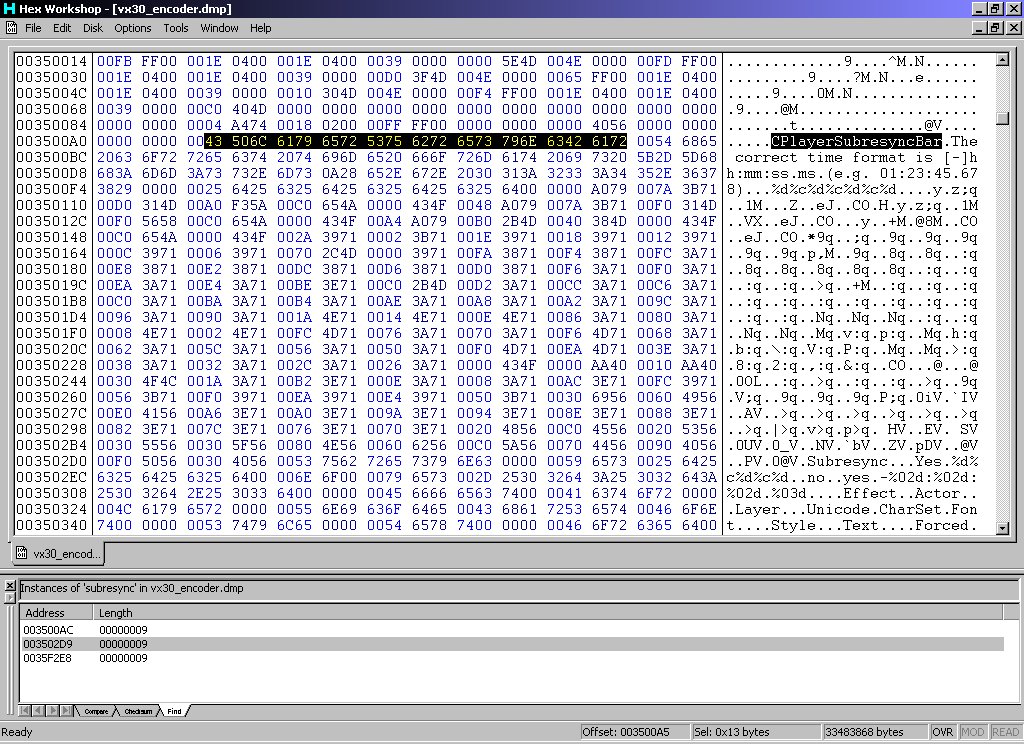This screenshot has height=744, width=1024.
Task: Click the expand arrow under results close button
Action: pyautogui.click(x=10, y=598)
